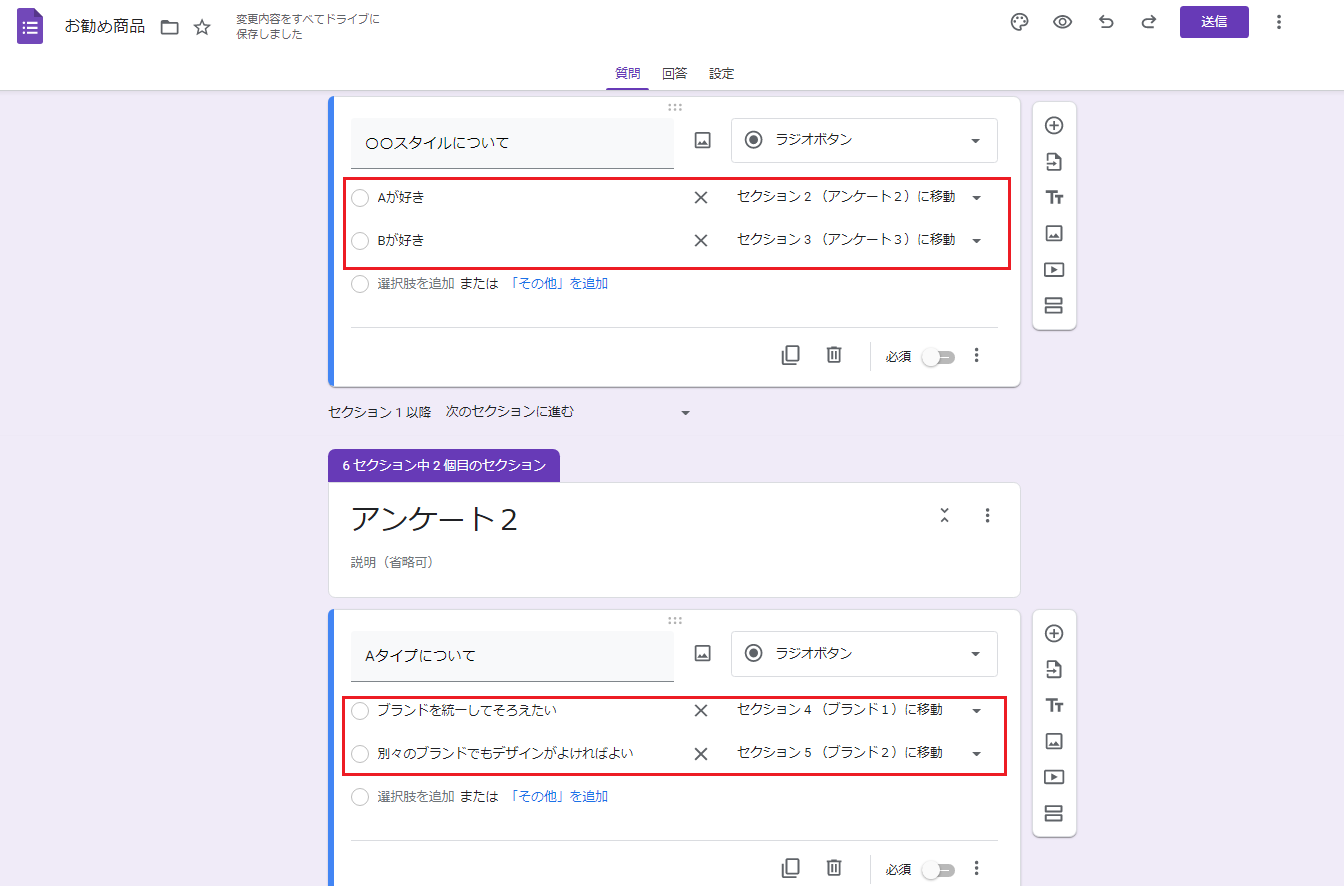Click the preview eye icon
The height and width of the screenshot is (894, 1344).
pyautogui.click(x=1062, y=23)
